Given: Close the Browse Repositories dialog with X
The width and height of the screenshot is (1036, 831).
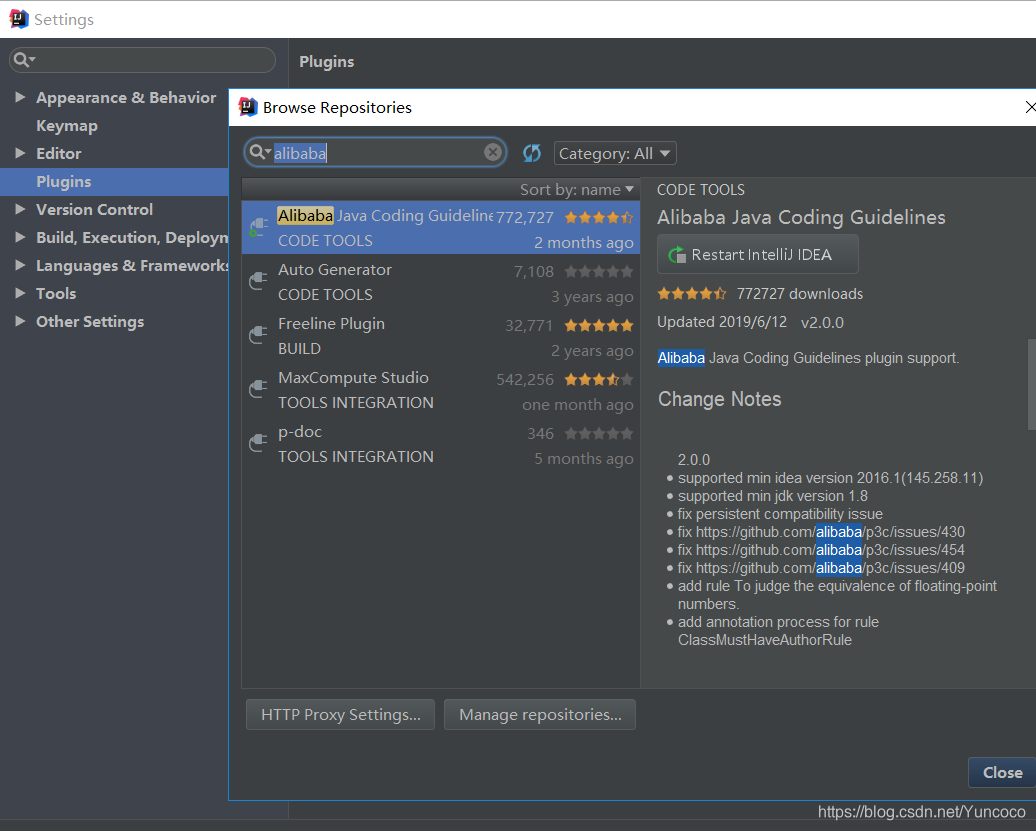Looking at the screenshot, I should click(x=1029, y=107).
